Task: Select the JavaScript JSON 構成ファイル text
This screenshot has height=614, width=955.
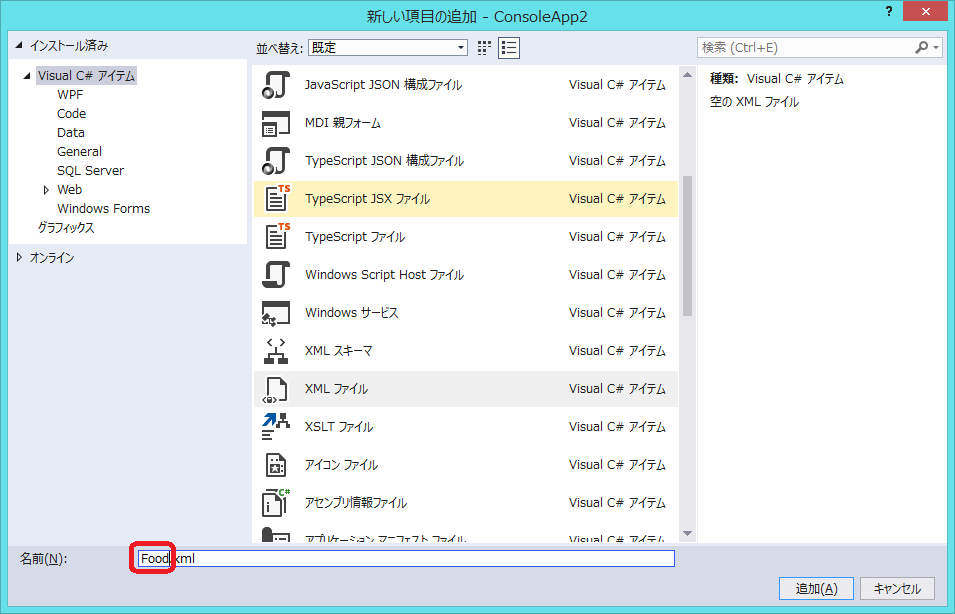Action: pyautogui.click(x=383, y=85)
